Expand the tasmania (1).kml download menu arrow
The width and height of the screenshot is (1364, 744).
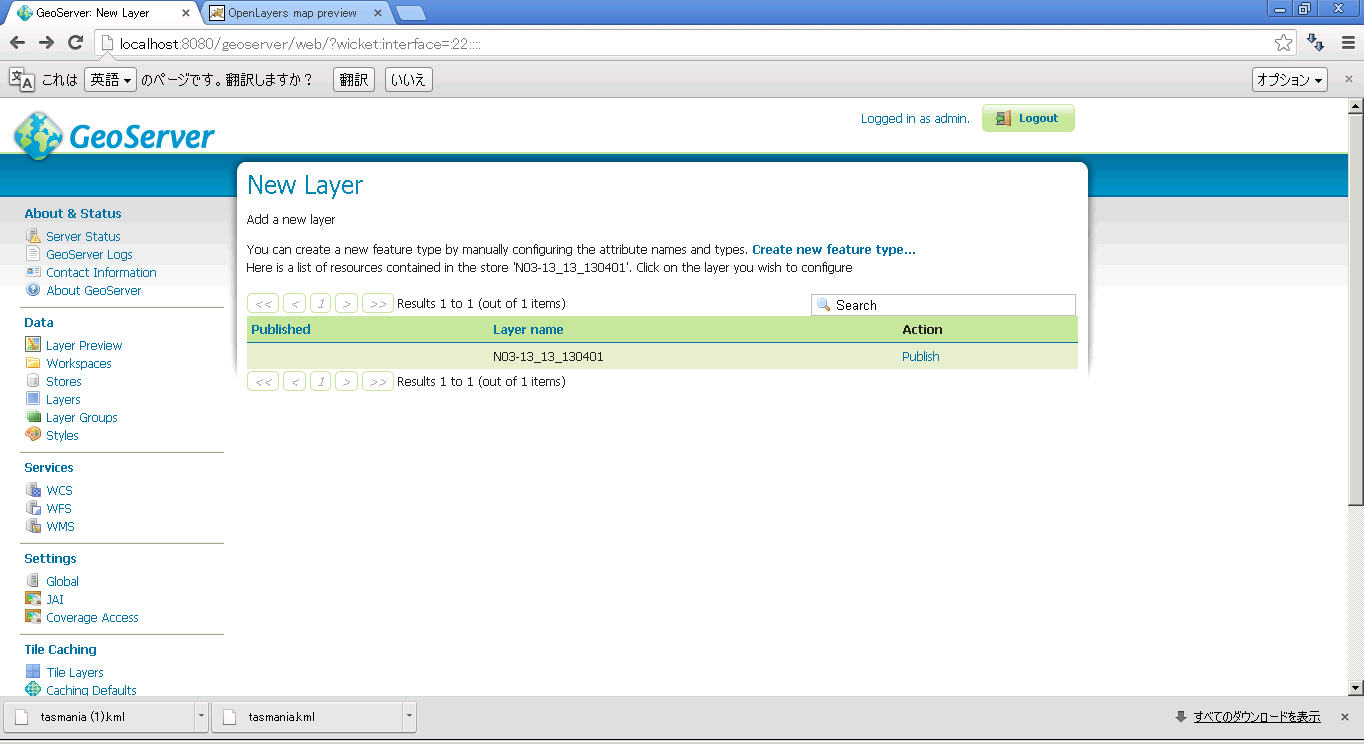pyautogui.click(x=201, y=716)
